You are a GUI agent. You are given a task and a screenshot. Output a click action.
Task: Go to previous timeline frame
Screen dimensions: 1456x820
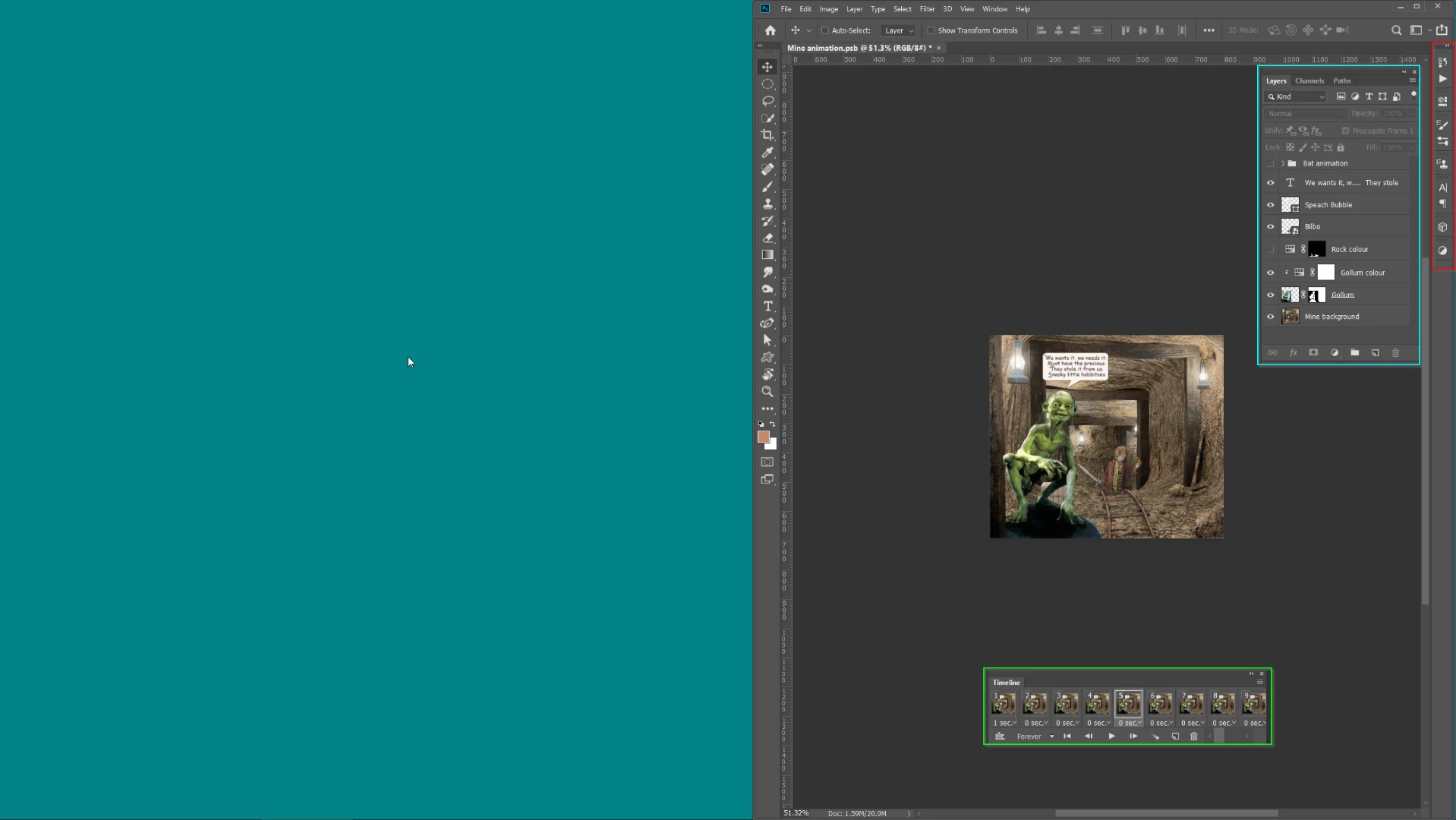(x=1089, y=736)
